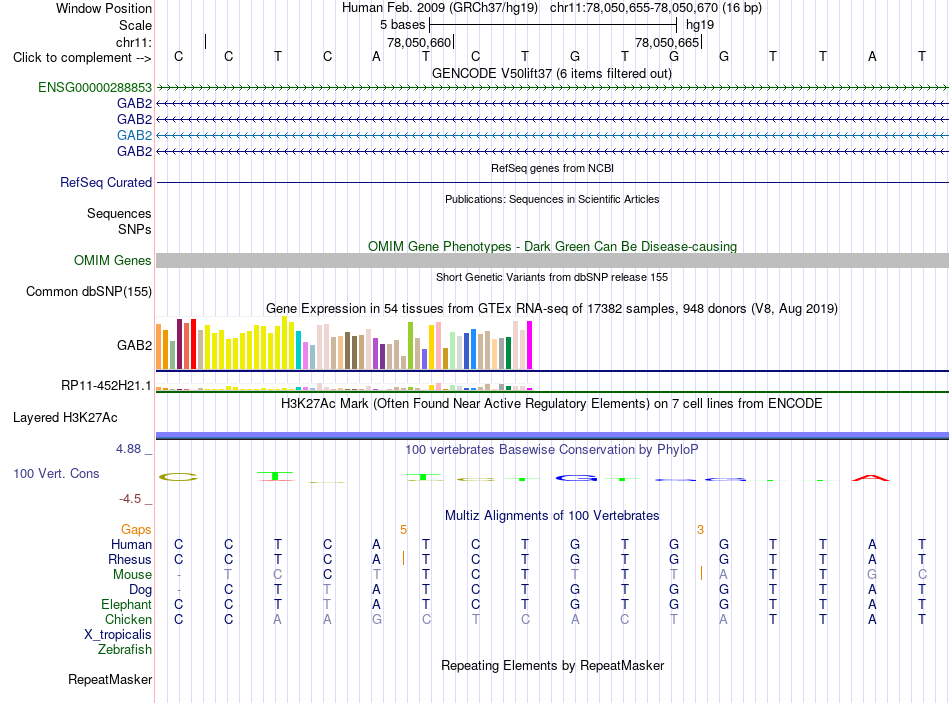Click the H3K27Ac Mark track title
The height and width of the screenshot is (703, 950).
pyautogui.click(x=552, y=404)
